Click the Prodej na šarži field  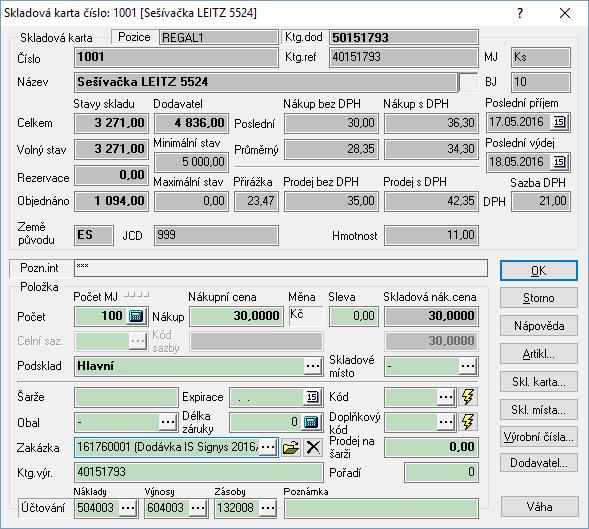pyautogui.click(x=431, y=447)
